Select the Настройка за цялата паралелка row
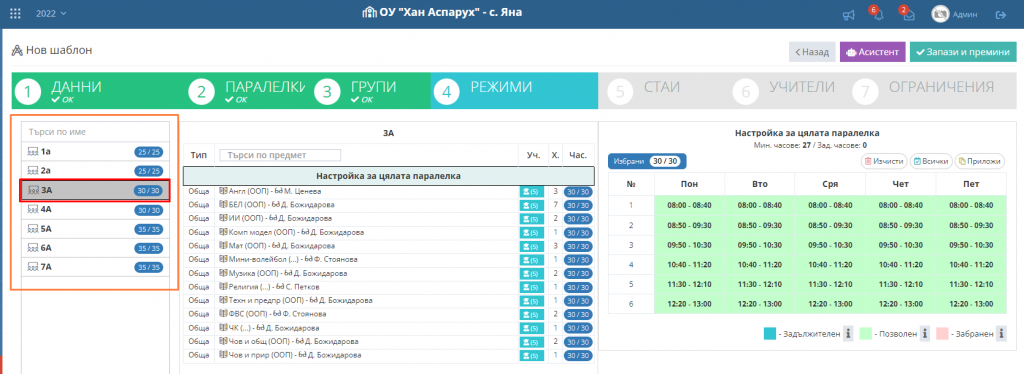1024x374 pixels. pos(389,176)
